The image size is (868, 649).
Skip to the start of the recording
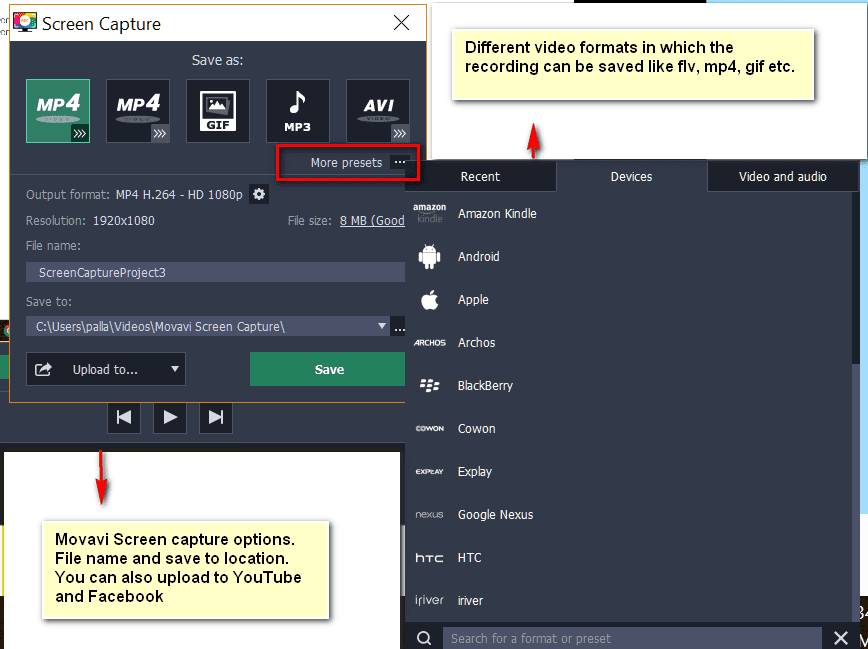coord(124,417)
